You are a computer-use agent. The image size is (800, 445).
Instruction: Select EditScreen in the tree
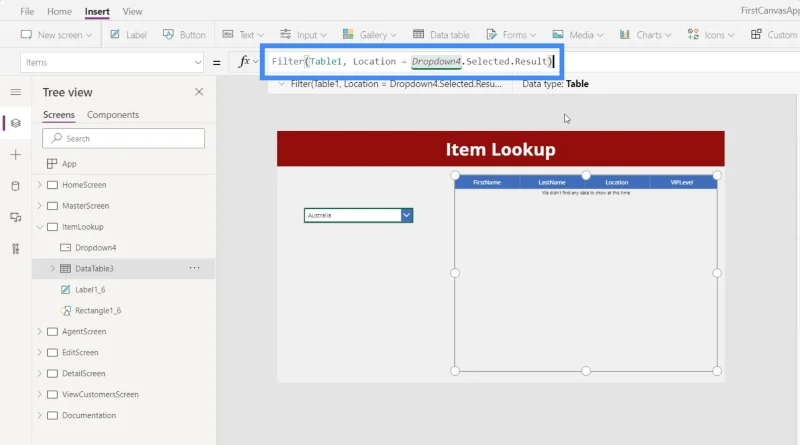tap(80, 352)
